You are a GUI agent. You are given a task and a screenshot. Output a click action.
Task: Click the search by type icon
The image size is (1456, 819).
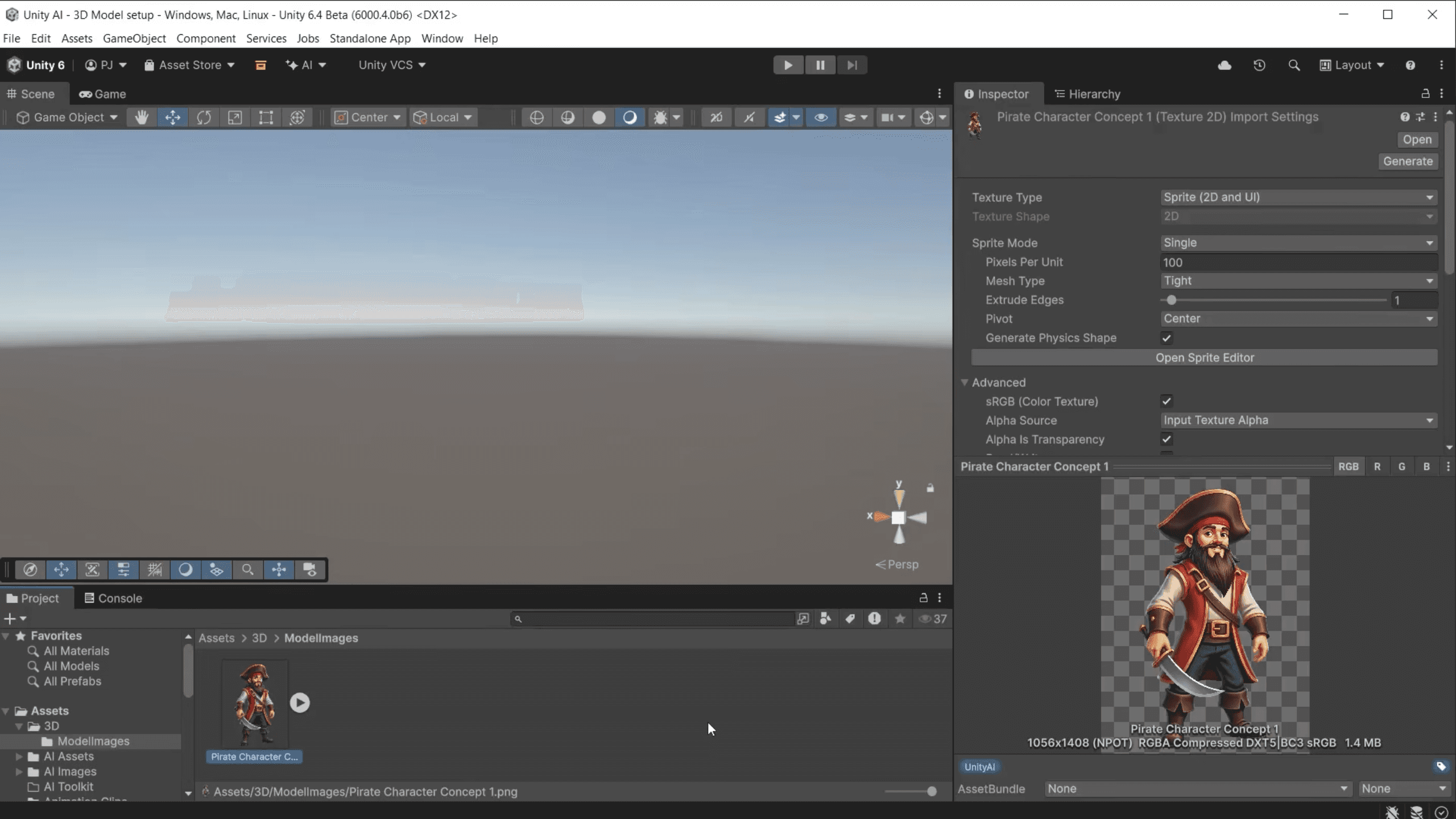[825, 619]
